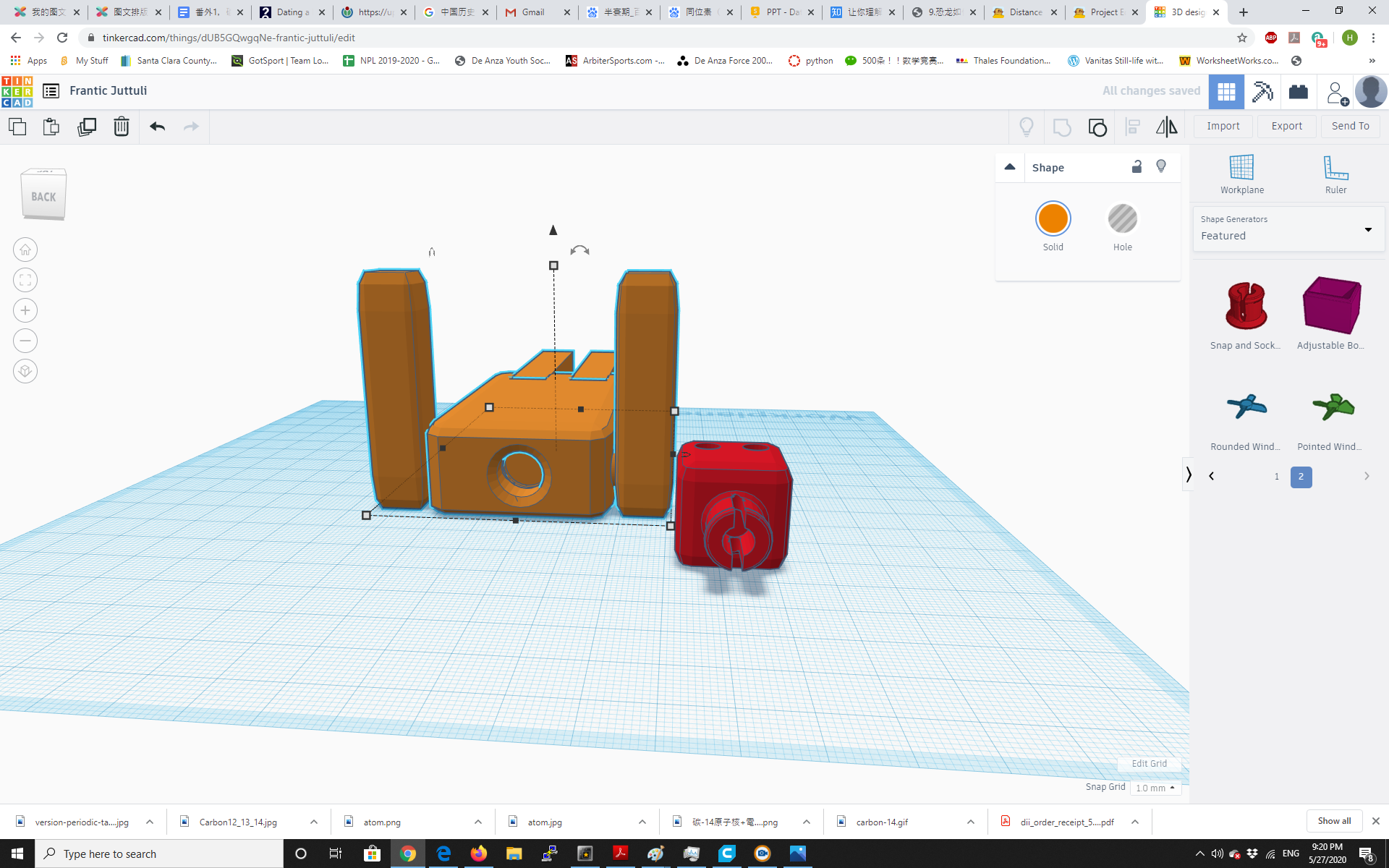Click the Copy tool icon
1389x868 pixels.
(x=17, y=127)
